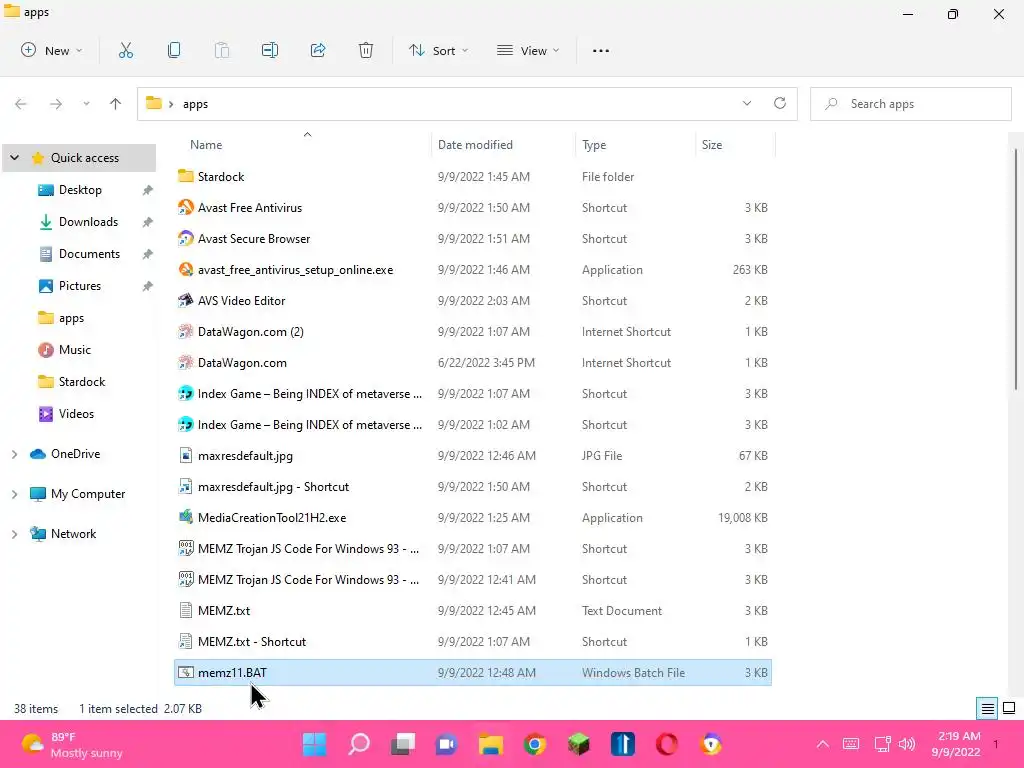
Task: Open taskbar Search
Action: click(x=359, y=744)
